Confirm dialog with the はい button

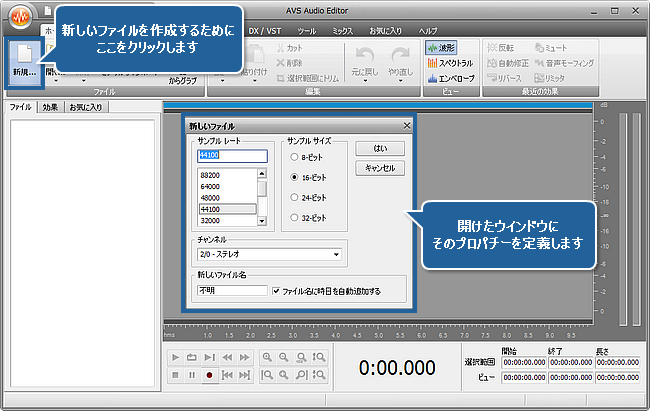[x=380, y=148]
